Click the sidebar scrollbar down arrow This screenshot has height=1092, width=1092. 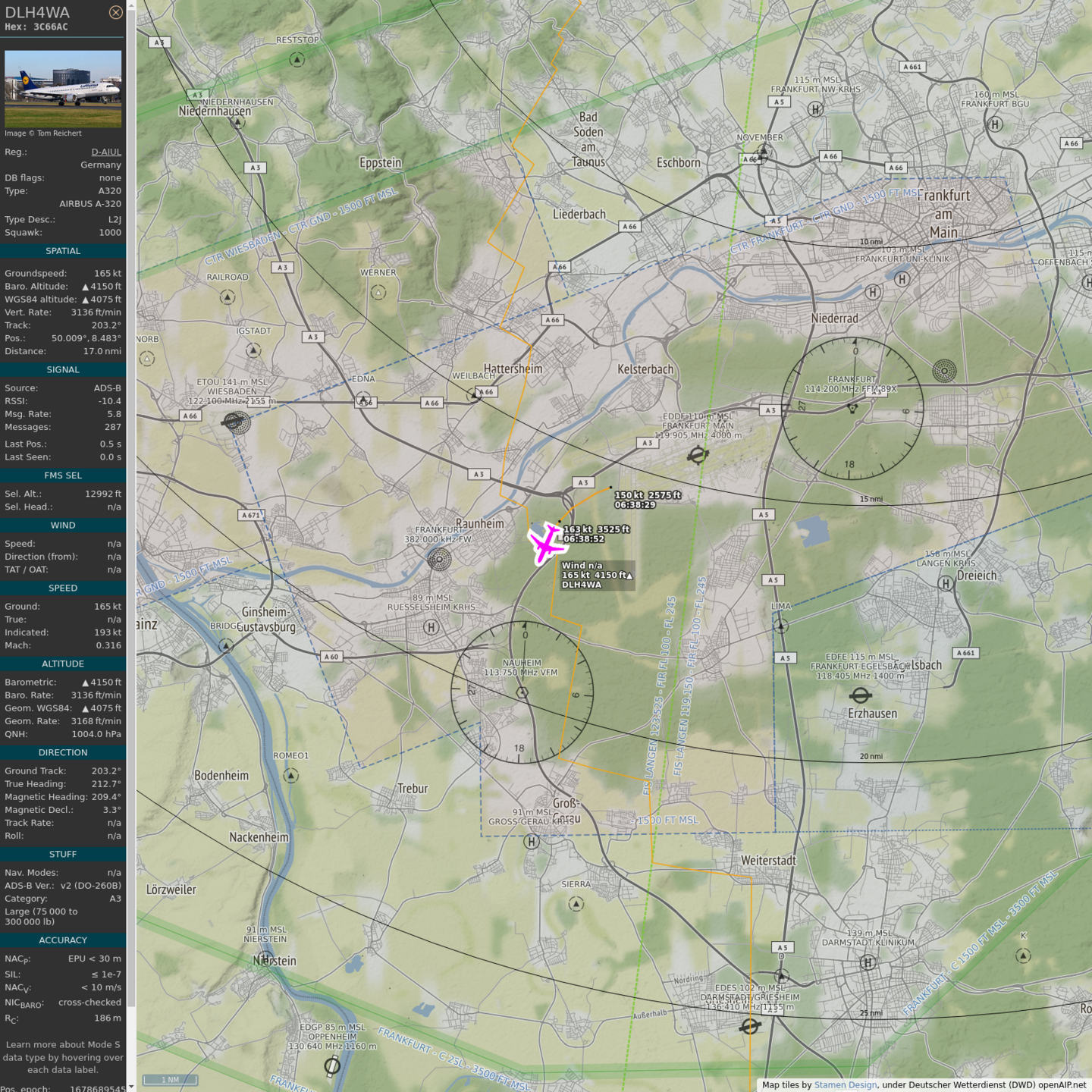131,1087
